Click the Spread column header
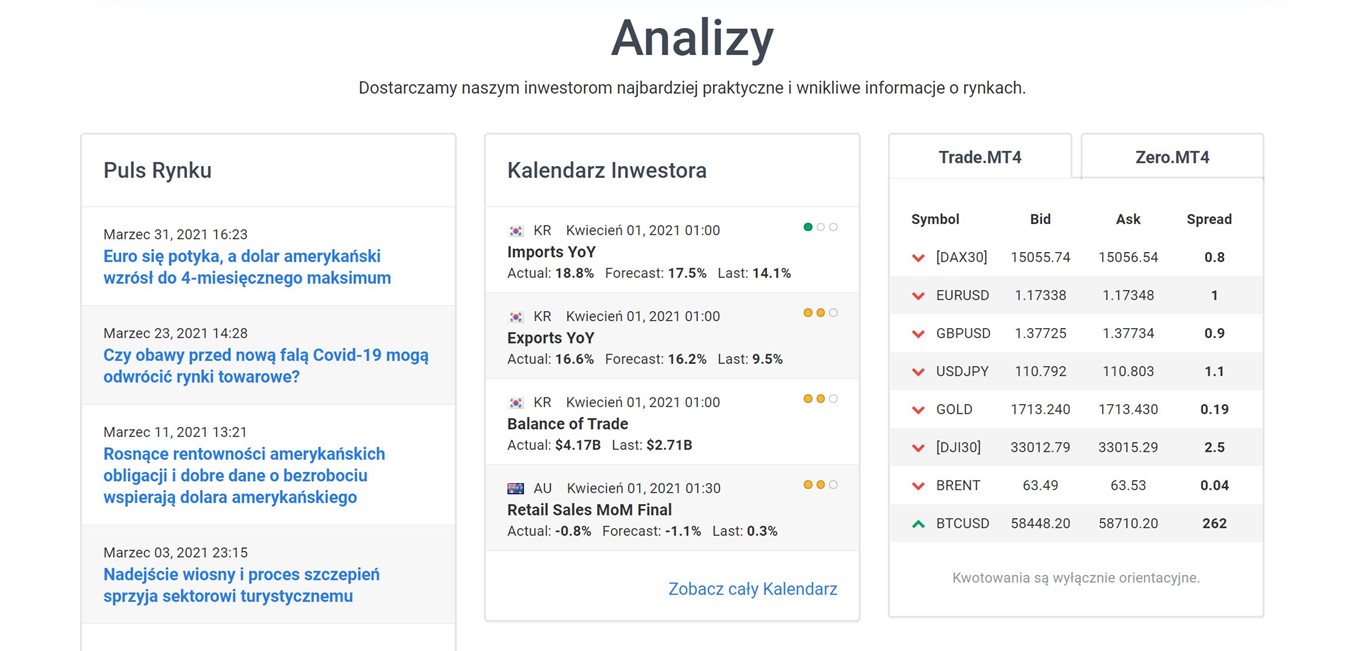The height and width of the screenshot is (651, 1354). [x=1208, y=219]
